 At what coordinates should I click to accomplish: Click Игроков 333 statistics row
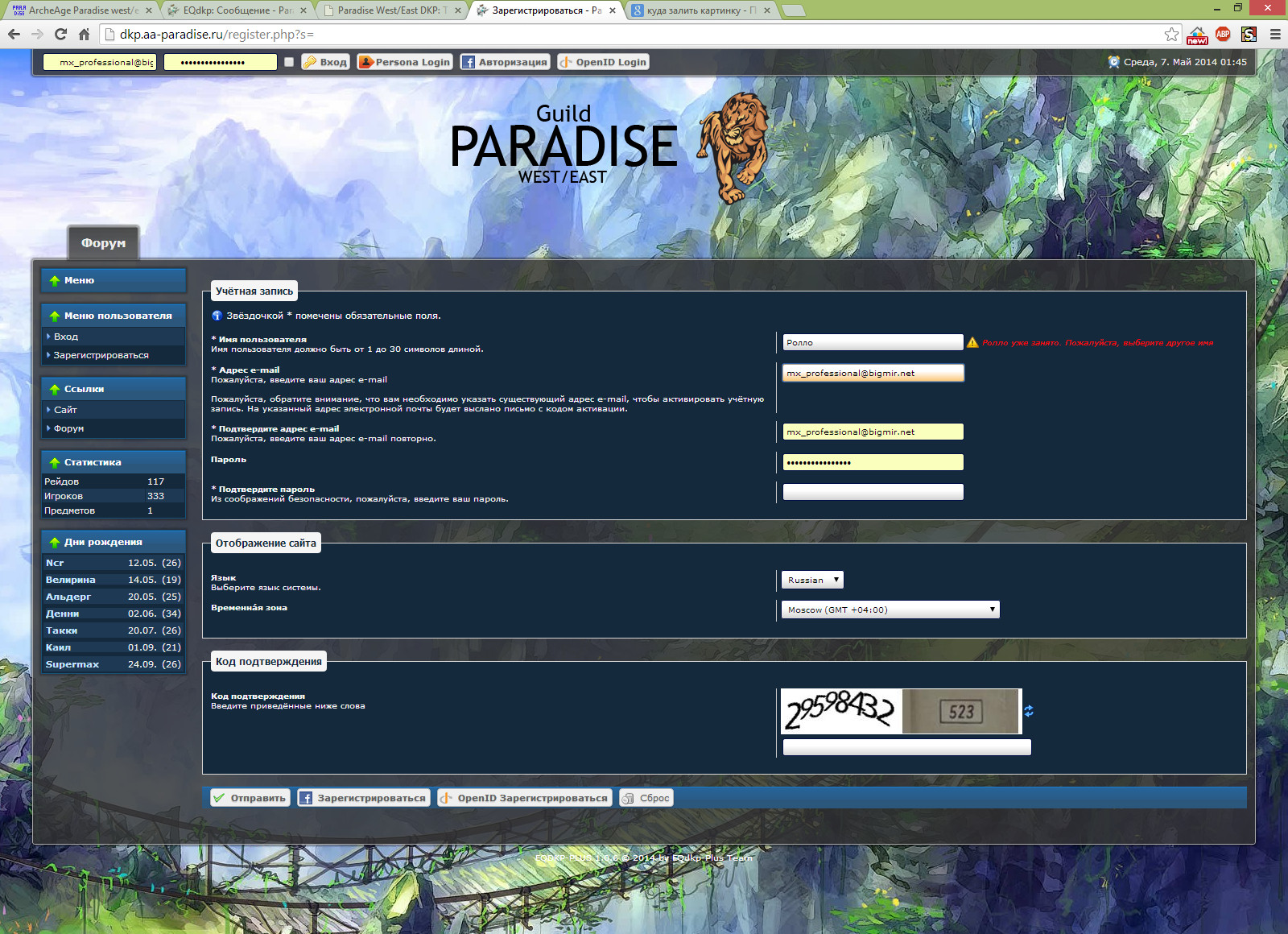(x=114, y=496)
